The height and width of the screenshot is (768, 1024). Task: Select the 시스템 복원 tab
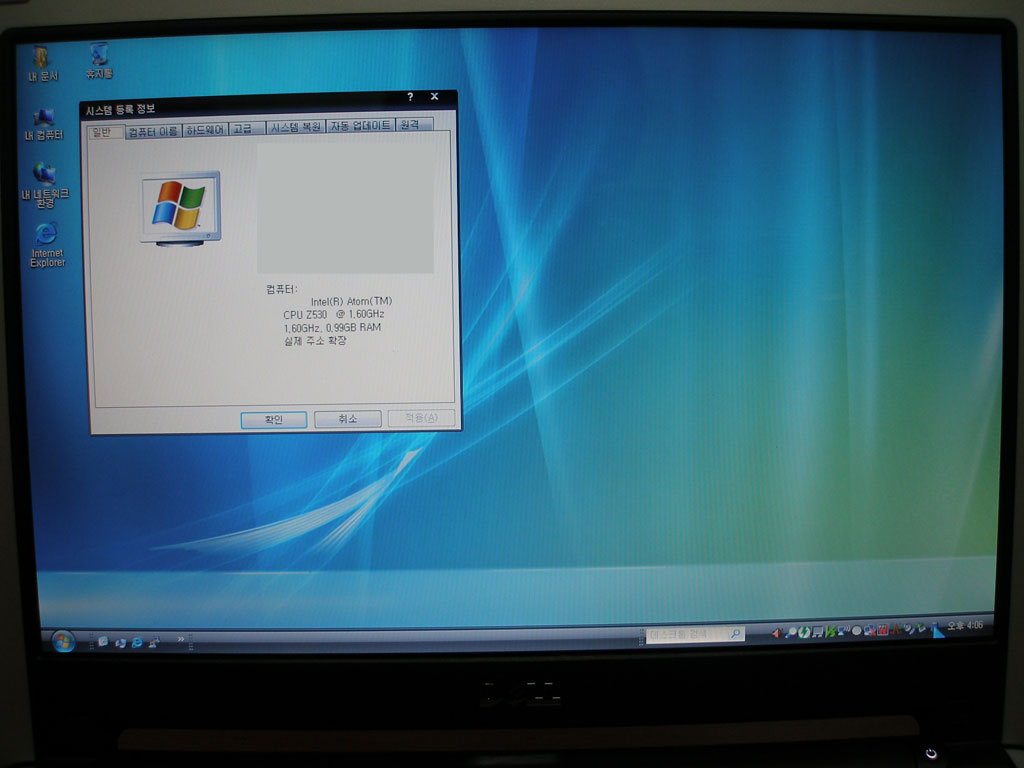(296, 127)
